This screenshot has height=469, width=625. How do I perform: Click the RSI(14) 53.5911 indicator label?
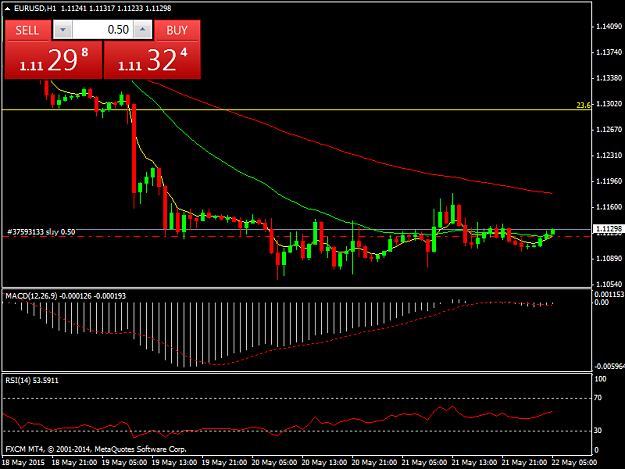32,381
